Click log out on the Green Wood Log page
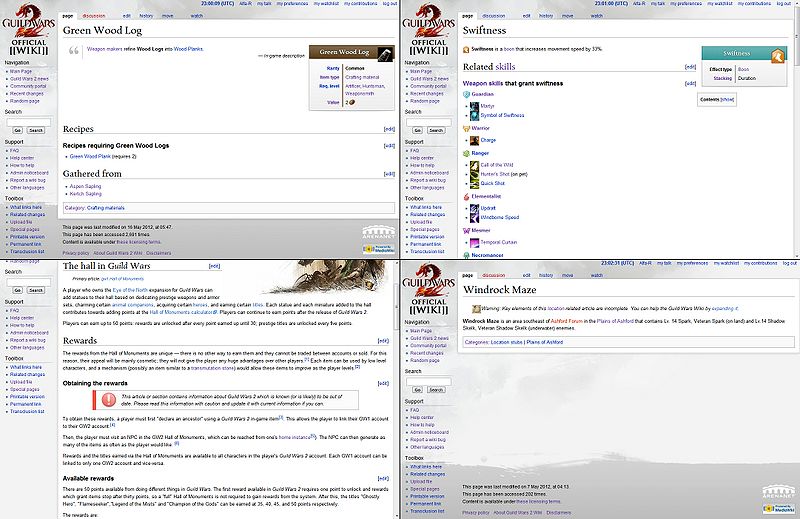The height and width of the screenshot is (519, 800). [390, 4]
